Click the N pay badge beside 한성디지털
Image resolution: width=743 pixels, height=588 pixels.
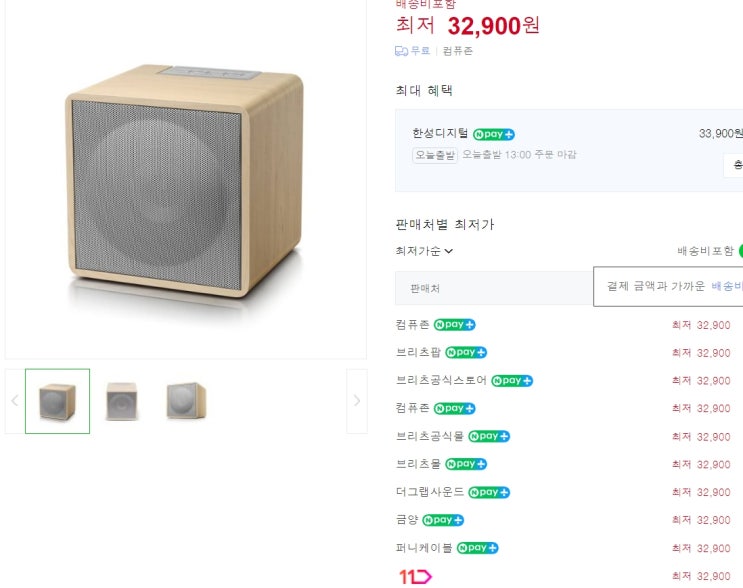pos(494,134)
